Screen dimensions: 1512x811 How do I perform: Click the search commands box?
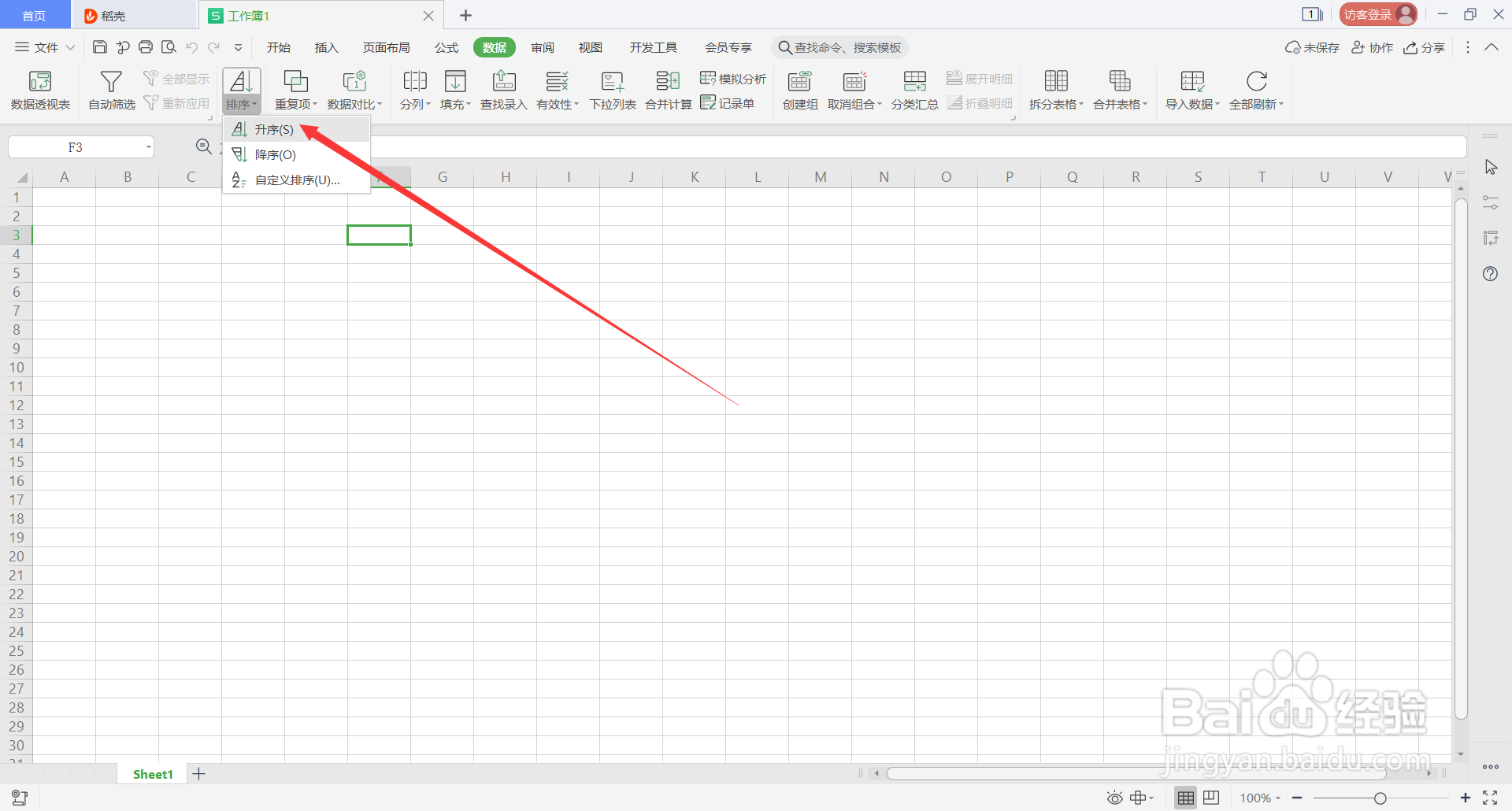tap(839, 47)
